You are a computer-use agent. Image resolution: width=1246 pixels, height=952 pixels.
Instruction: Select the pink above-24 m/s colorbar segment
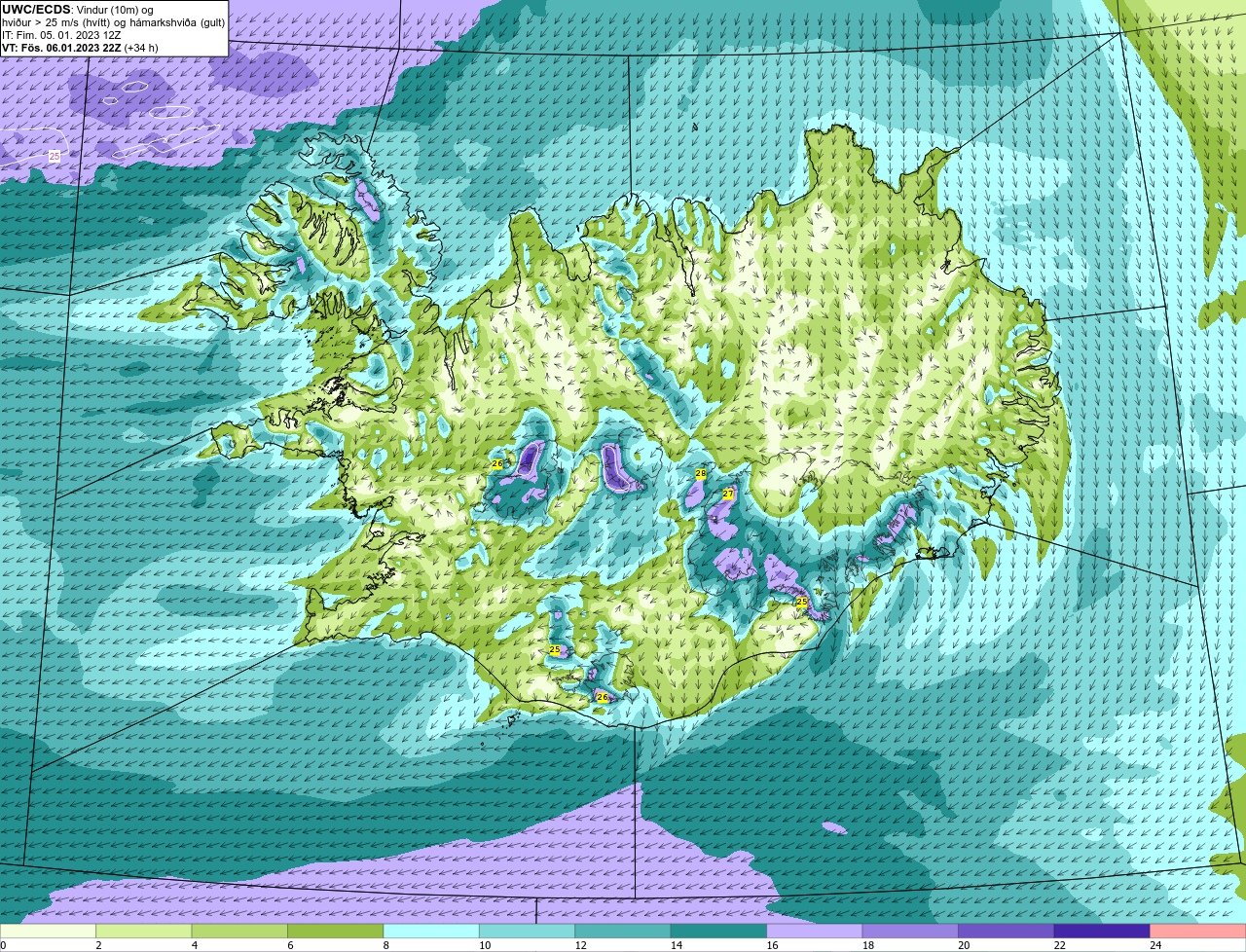coord(1198,931)
